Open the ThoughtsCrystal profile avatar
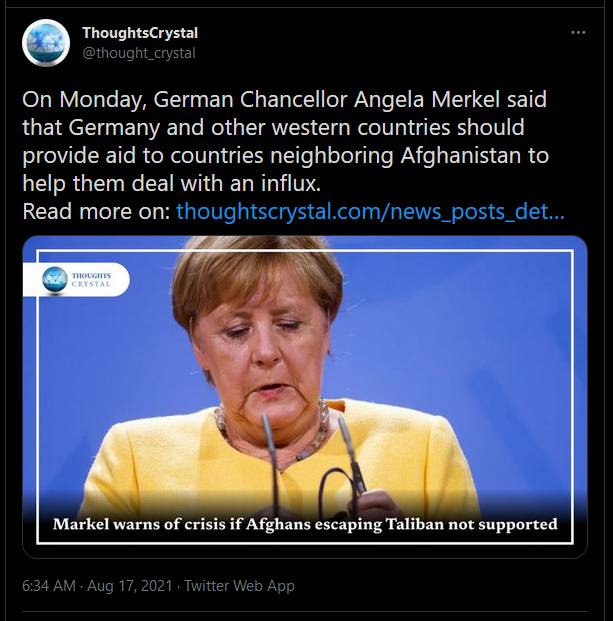The image size is (613, 621). [46, 43]
